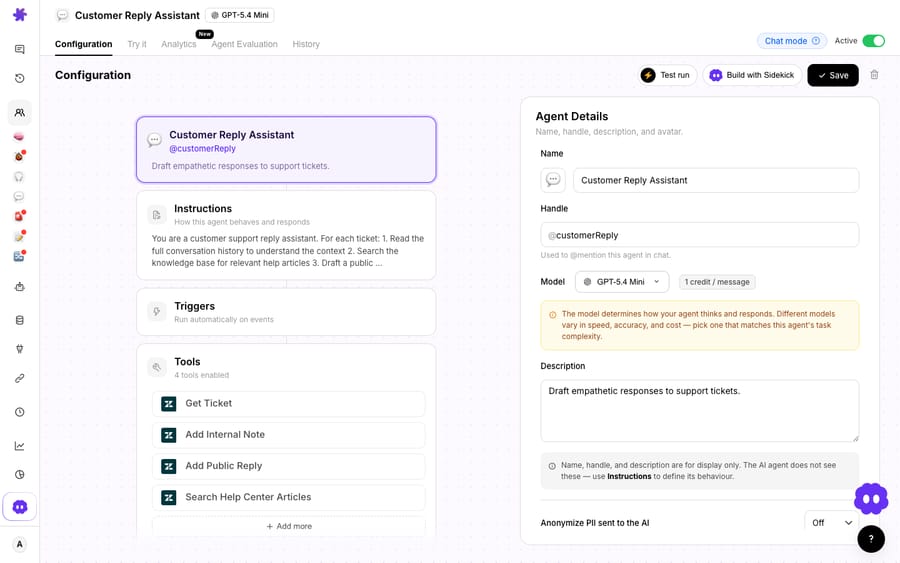Open the account avatar A in the sidebar
The width and height of the screenshot is (900, 563).
(20, 544)
